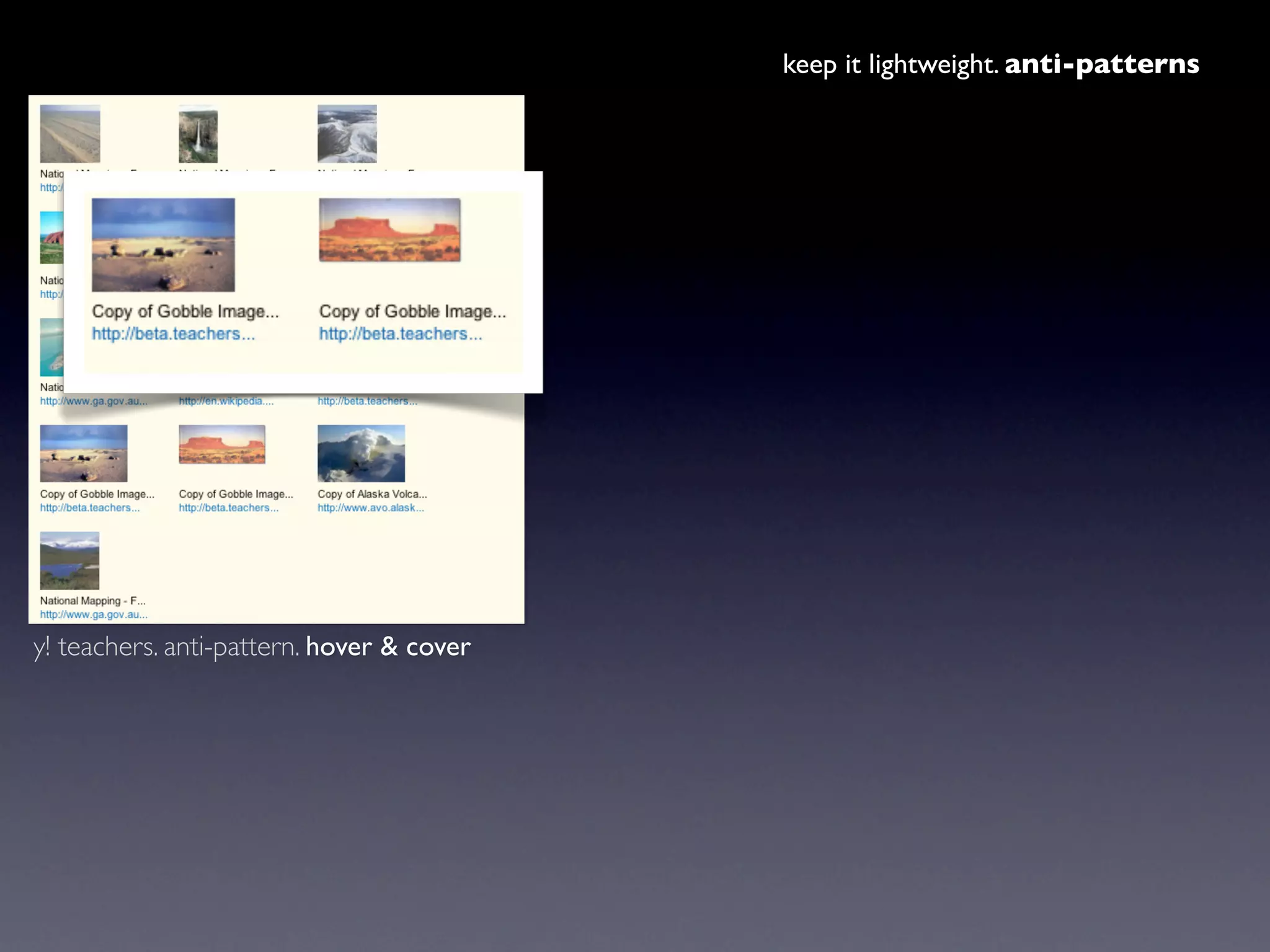Open the beta.teachers link under the small desert thumbnail
1270x952 pixels.
(90, 508)
